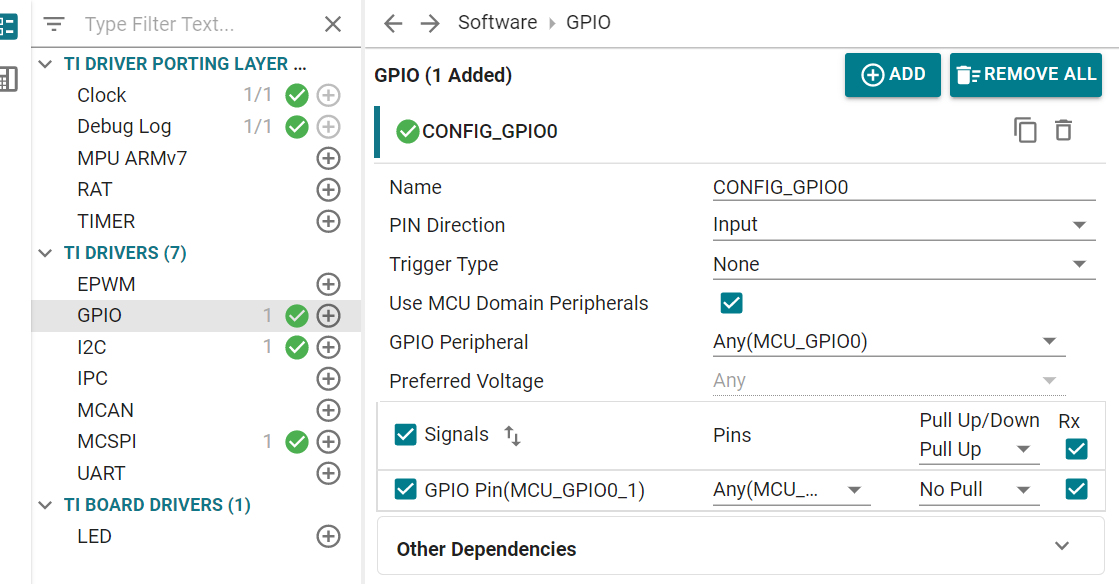This screenshot has width=1119, height=584.
Task: Add a UART instance via the plus icon
Action: pos(328,473)
